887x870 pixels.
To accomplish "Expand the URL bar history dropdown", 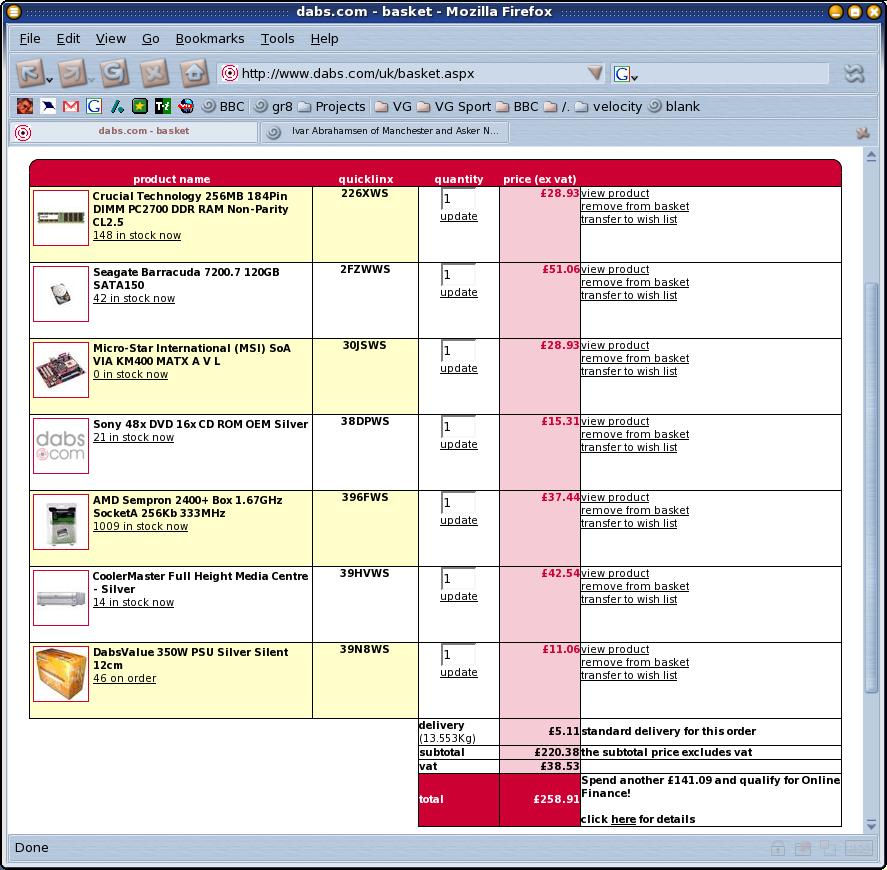I will [595, 73].
